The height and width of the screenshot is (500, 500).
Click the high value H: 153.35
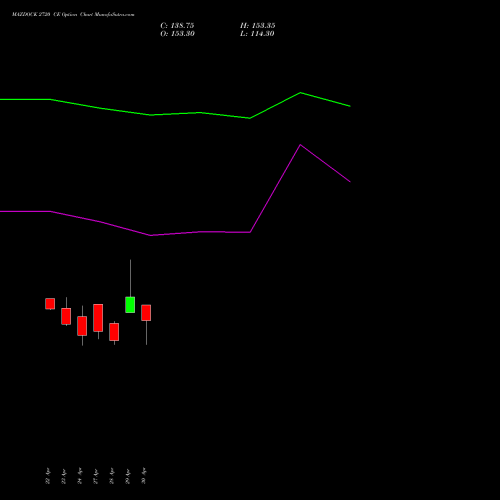pyautogui.click(x=257, y=26)
